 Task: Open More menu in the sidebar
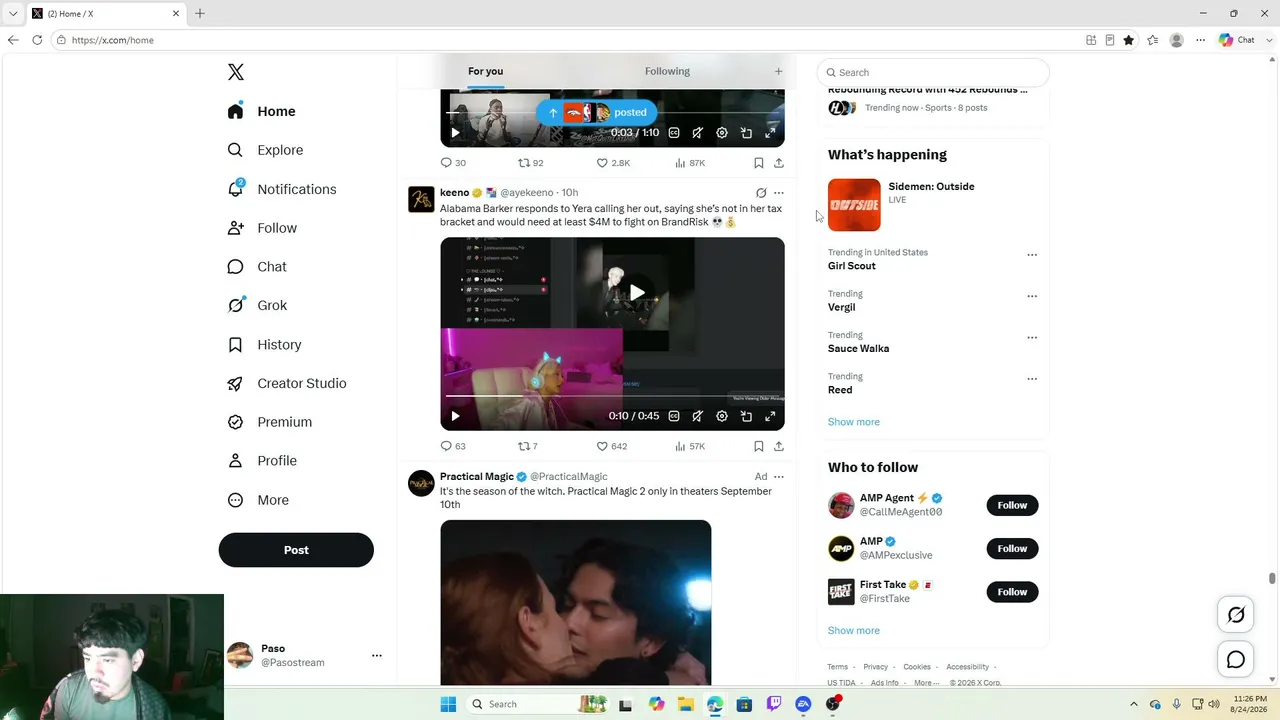point(258,500)
